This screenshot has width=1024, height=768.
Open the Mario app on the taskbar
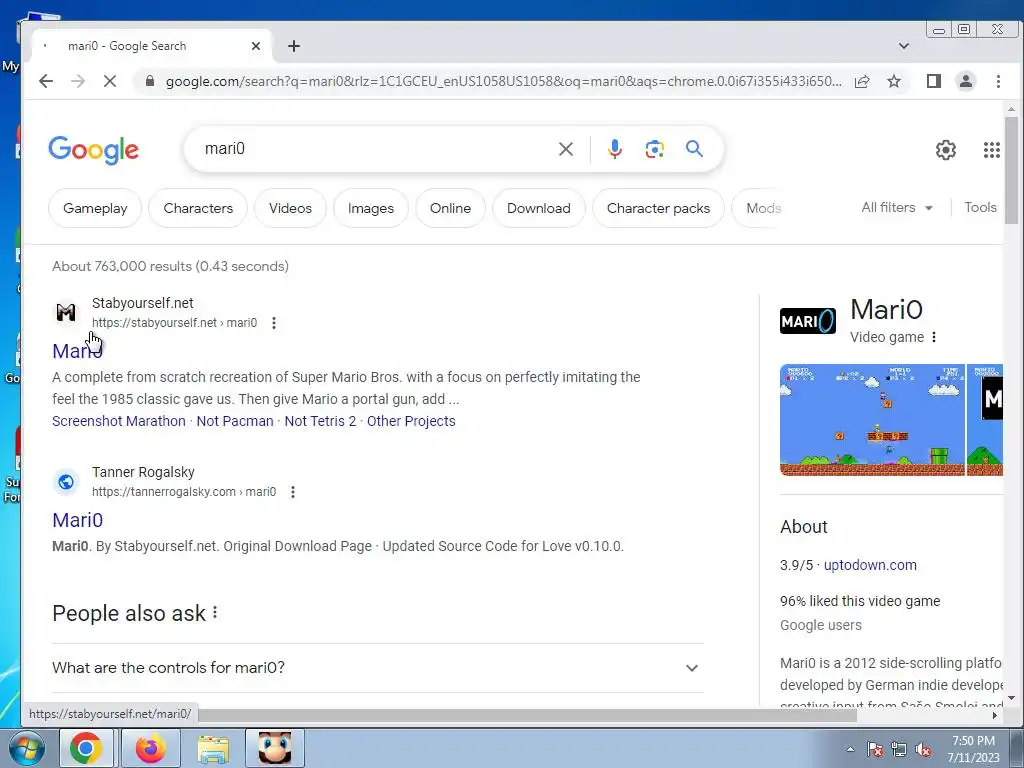(275, 748)
